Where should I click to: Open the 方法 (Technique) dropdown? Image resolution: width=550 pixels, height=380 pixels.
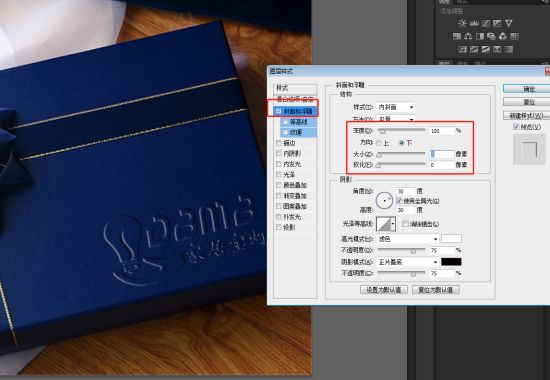pos(396,119)
